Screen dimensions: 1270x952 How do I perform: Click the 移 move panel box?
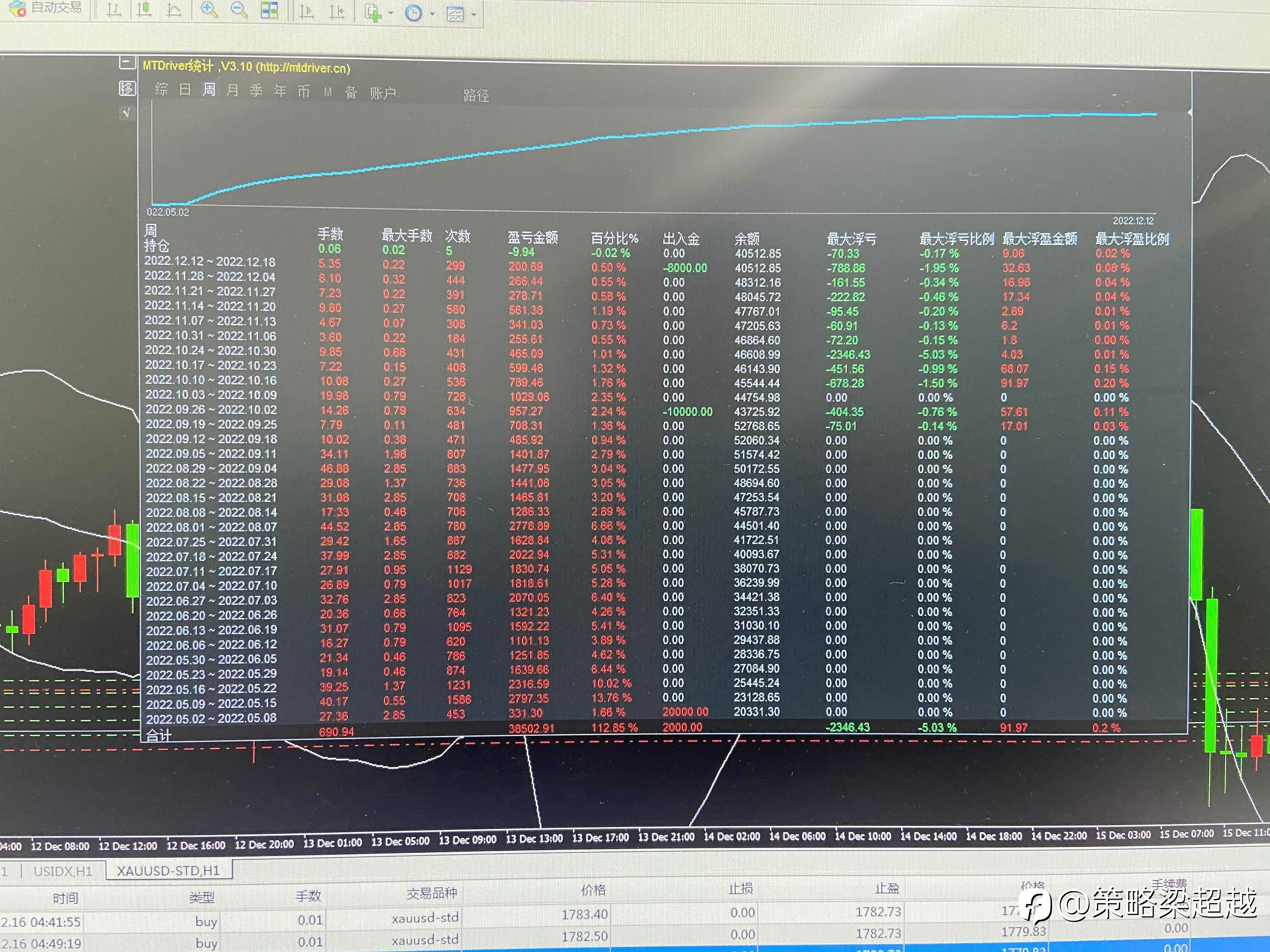127,88
